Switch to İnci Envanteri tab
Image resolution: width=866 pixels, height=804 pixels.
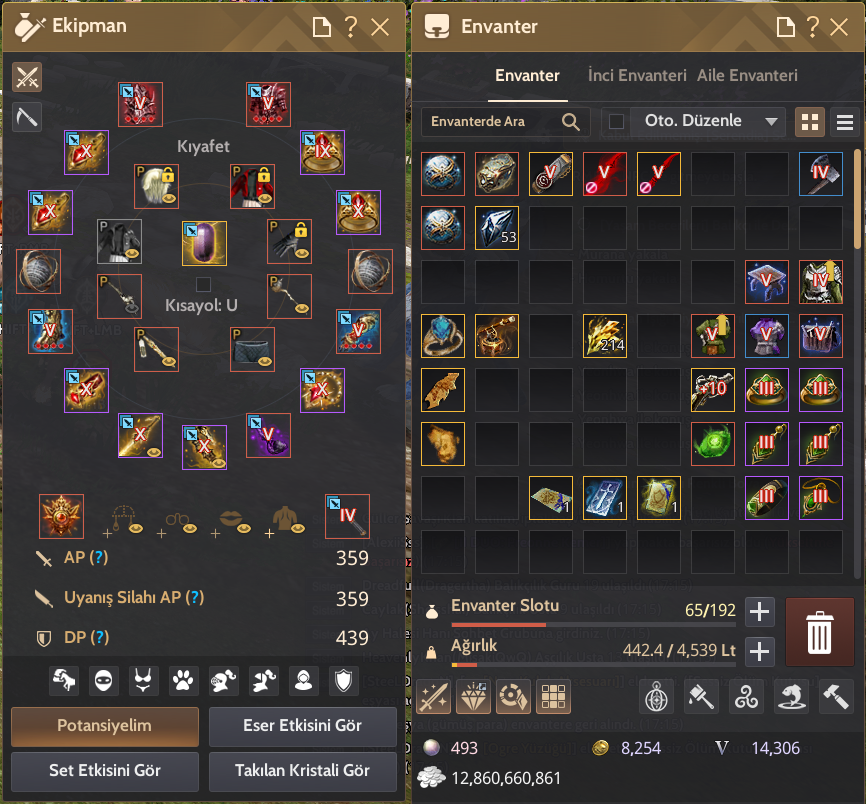[637, 75]
